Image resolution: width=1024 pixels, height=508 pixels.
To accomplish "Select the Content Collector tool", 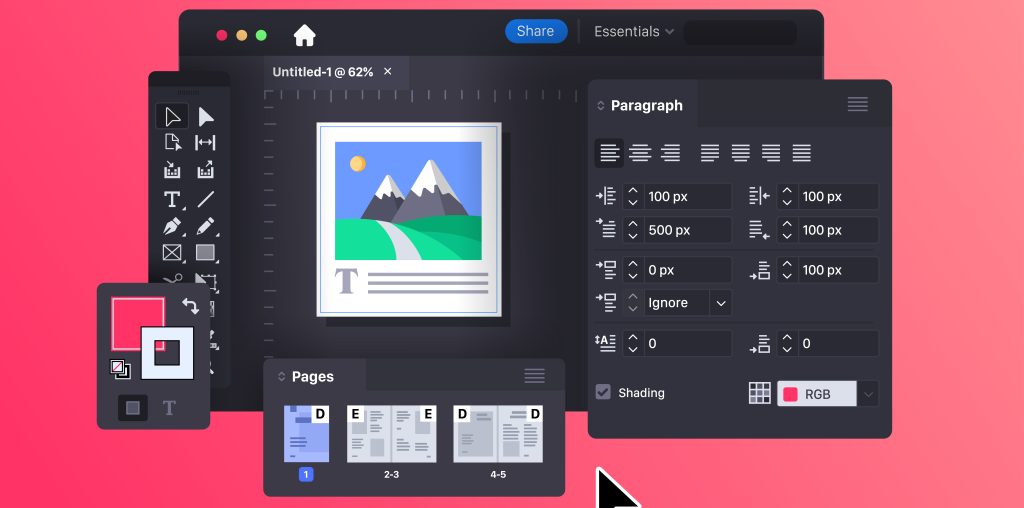I will coord(172,170).
